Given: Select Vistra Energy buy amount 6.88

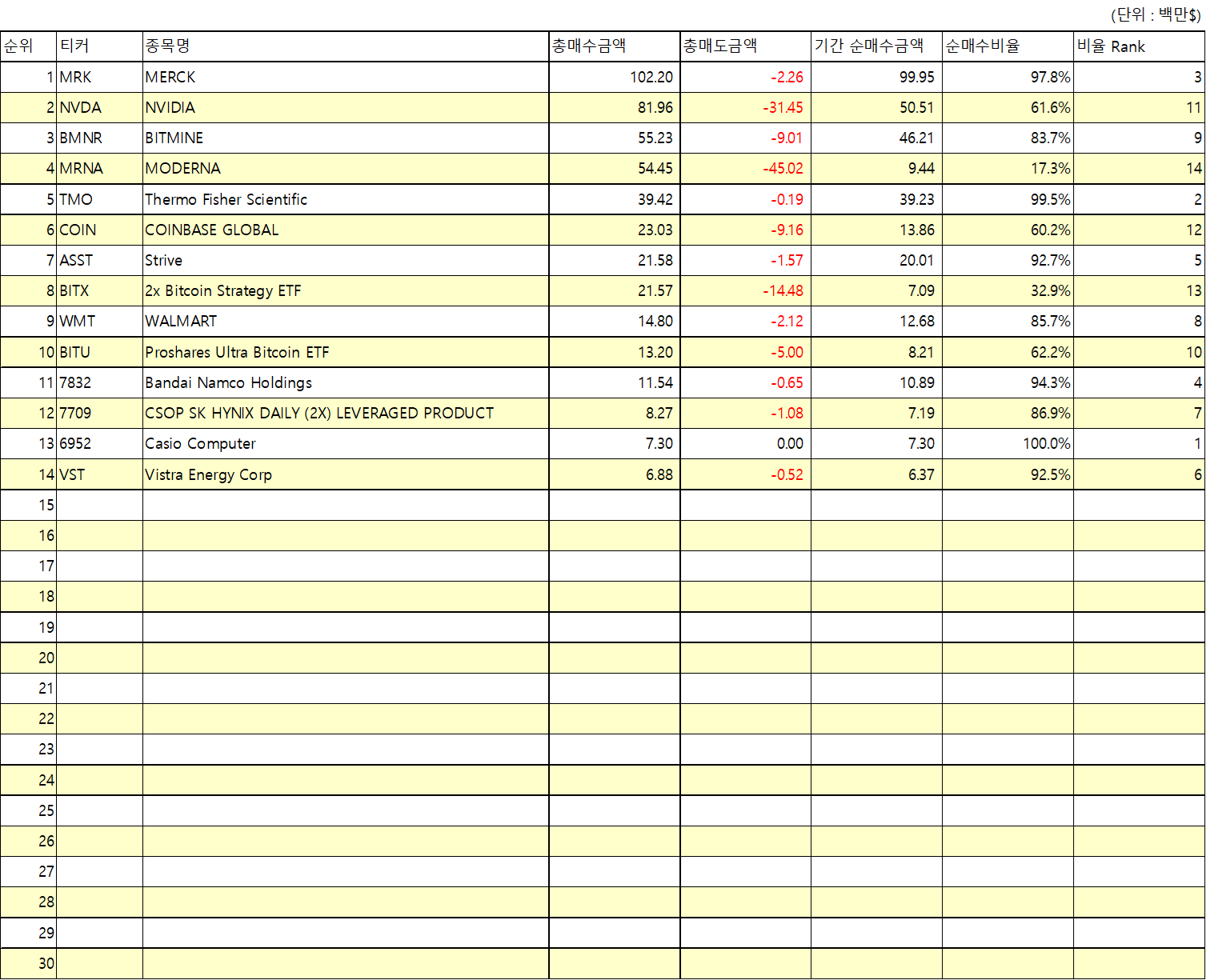Looking at the screenshot, I should click(x=615, y=474).
